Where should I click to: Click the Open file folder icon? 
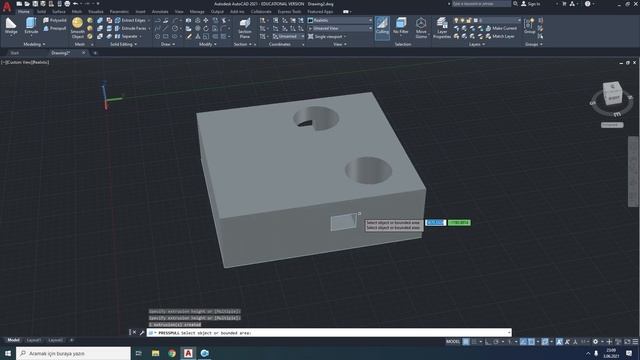(27, 4)
